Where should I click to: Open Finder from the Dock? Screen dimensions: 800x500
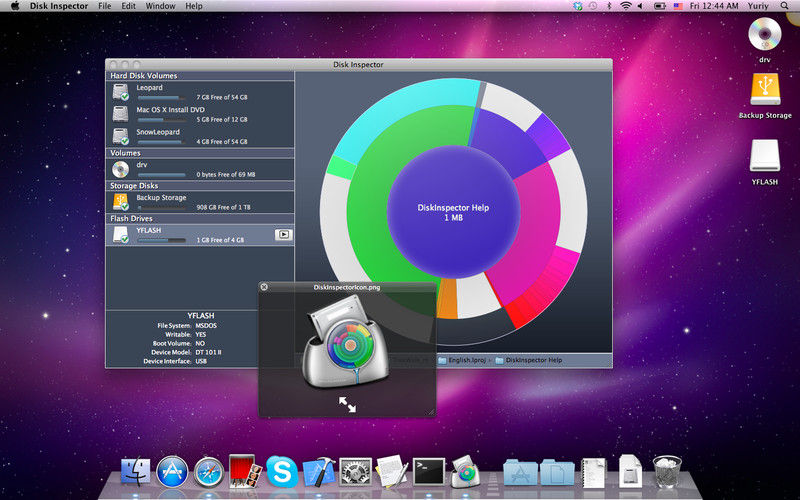[135, 471]
